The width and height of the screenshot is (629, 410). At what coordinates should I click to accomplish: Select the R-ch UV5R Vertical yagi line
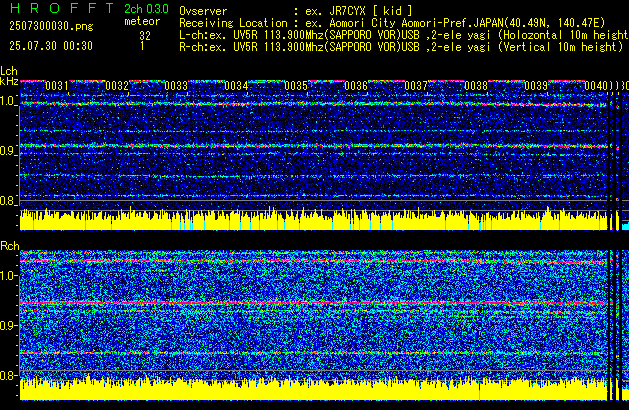pyautogui.click(x=401, y=47)
